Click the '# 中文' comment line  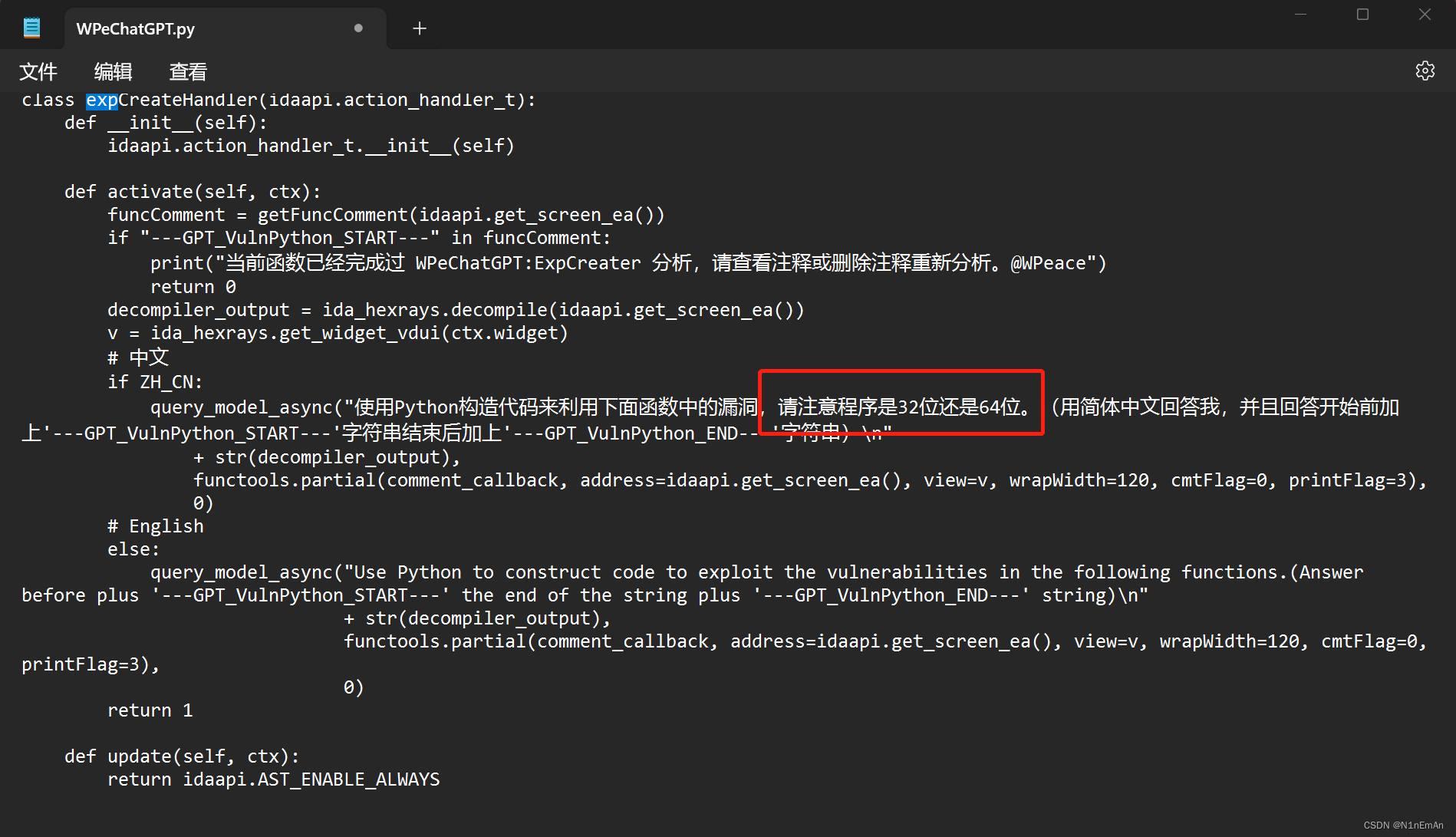point(138,358)
